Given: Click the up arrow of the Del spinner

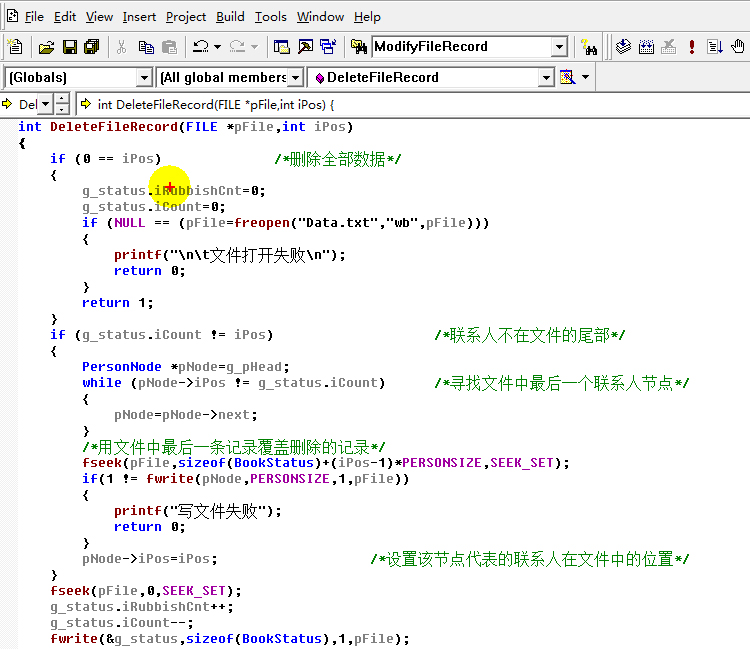Looking at the screenshot, I should [x=62, y=99].
